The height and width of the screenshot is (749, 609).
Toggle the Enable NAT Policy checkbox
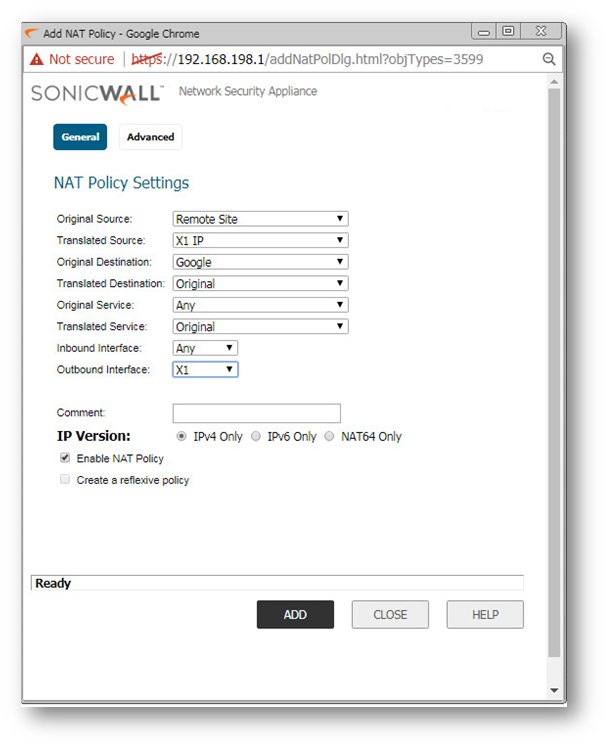click(66, 458)
